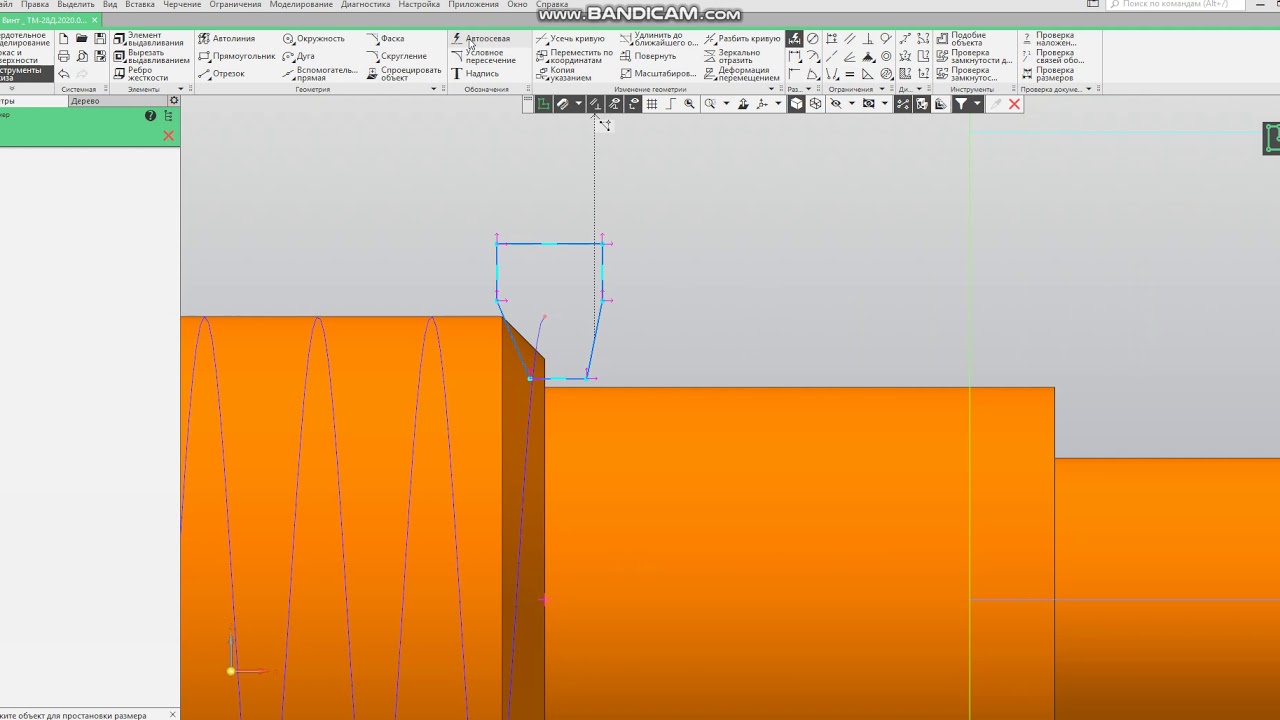Click panel settings gear icon
1280x720 pixels.
click(x=174, y=101)
